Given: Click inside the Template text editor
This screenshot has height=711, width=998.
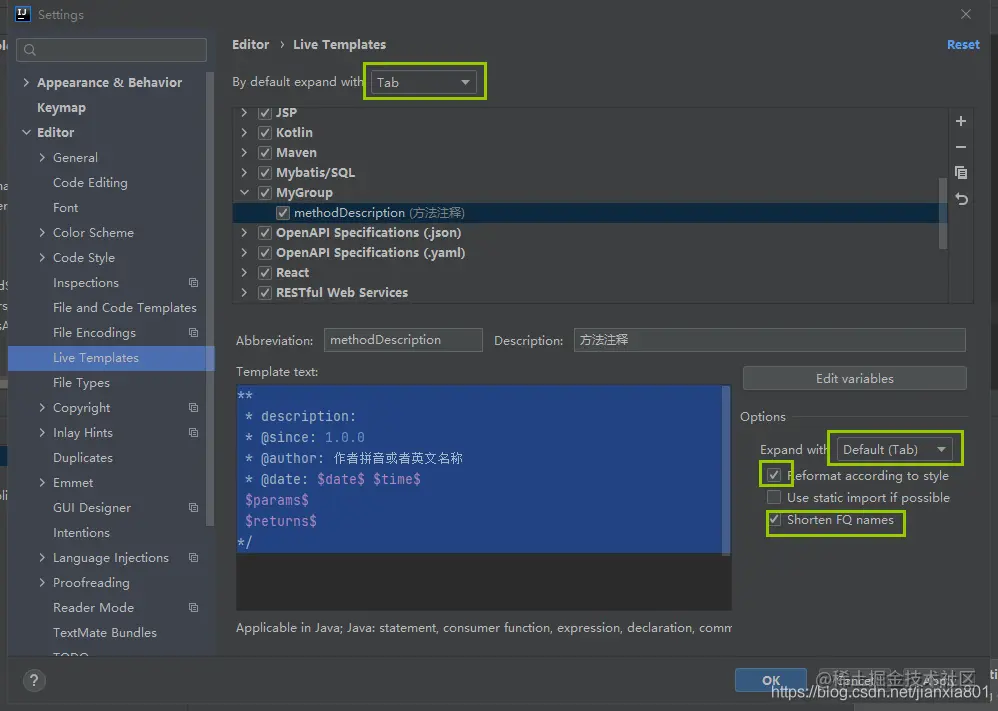Looking at the screenshot, I should [482, 497].
